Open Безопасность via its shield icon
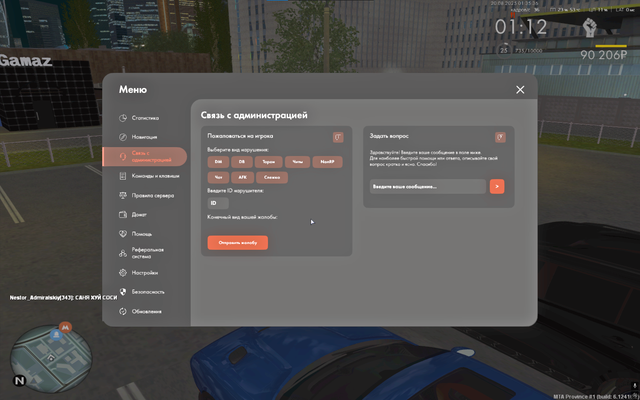 pyautogui.click(x=123, y=292)
